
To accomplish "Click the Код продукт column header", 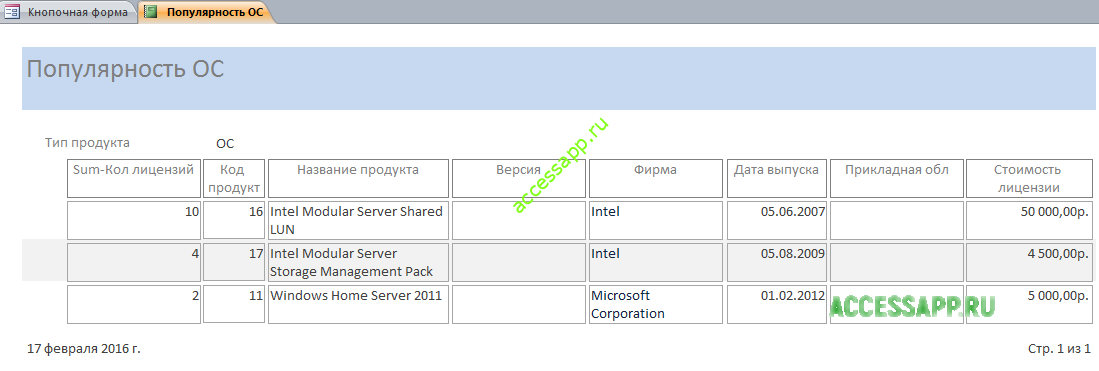I will point(235,178).
